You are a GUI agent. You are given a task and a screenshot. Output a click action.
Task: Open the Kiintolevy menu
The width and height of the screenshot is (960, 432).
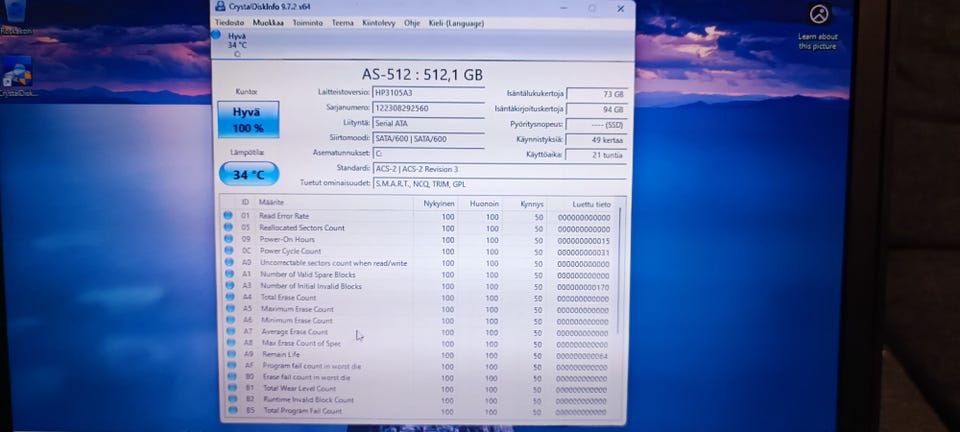(378, 23)
